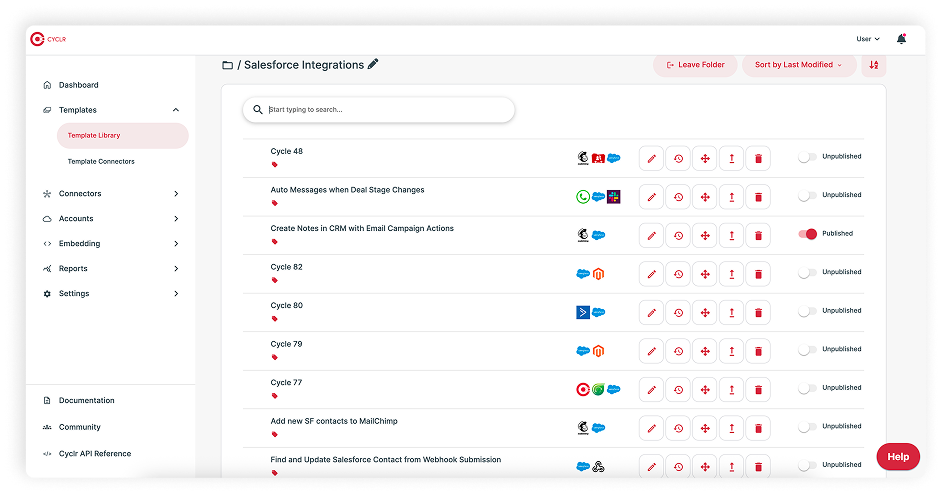Click the Cyclr logo

coord(48,39)
